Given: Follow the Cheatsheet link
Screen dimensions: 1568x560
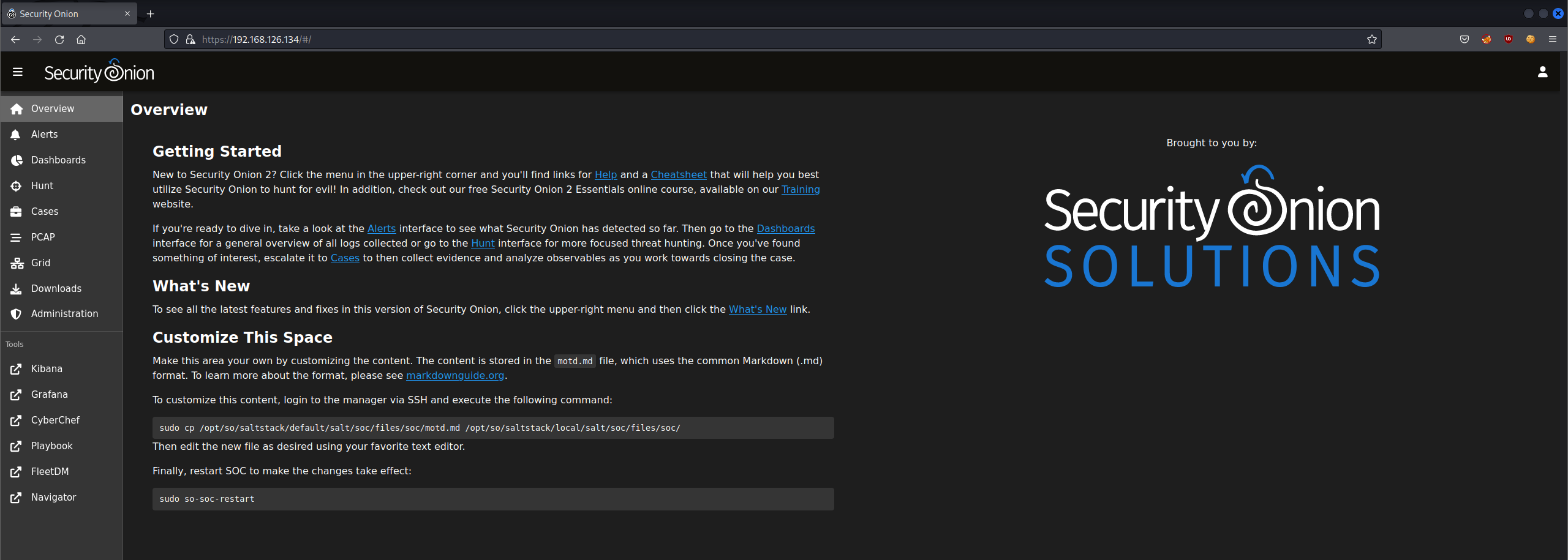Looking at the screenshot, I should point(679,175).
